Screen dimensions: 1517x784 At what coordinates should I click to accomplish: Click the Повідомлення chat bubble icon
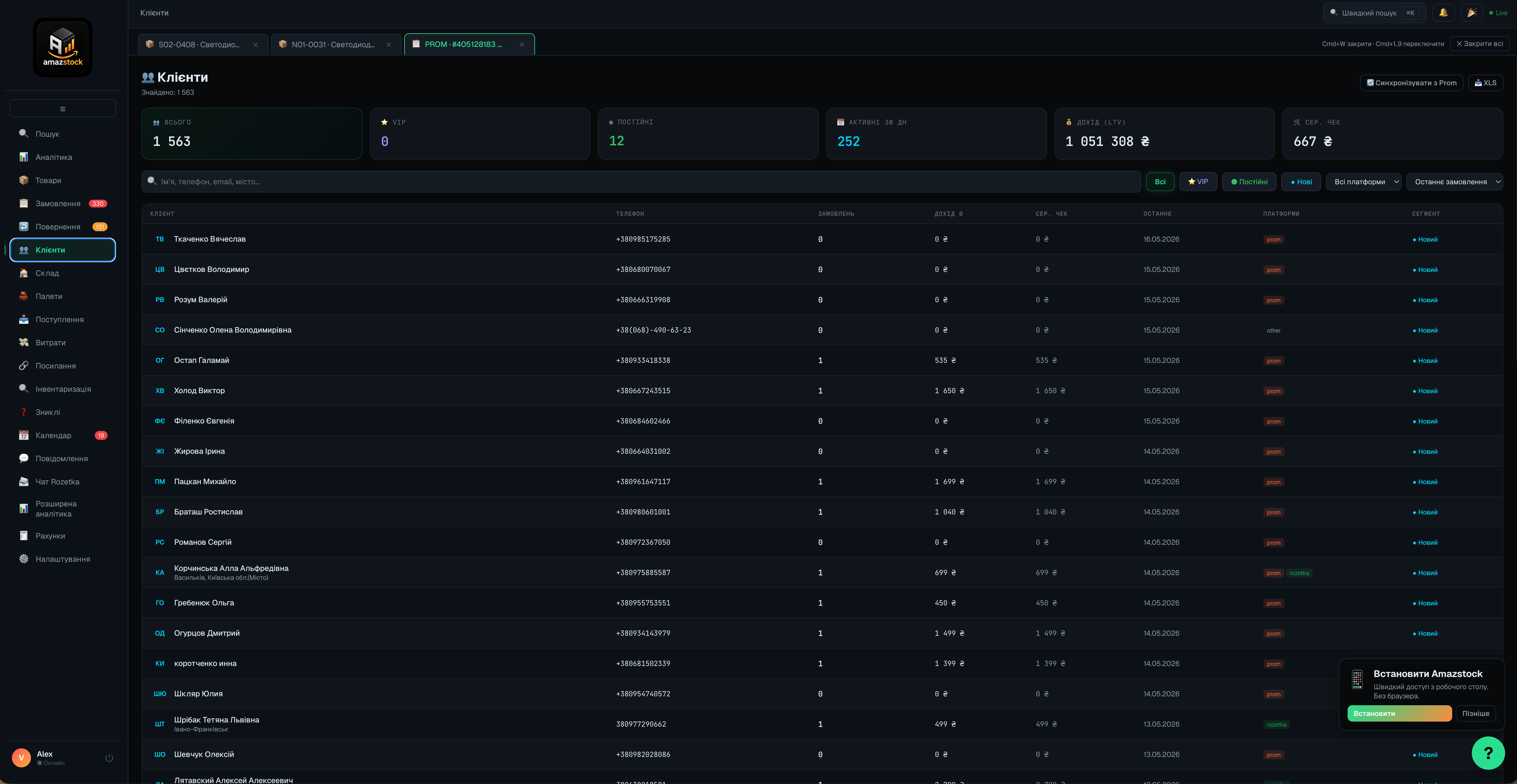[x=23, y=458]
